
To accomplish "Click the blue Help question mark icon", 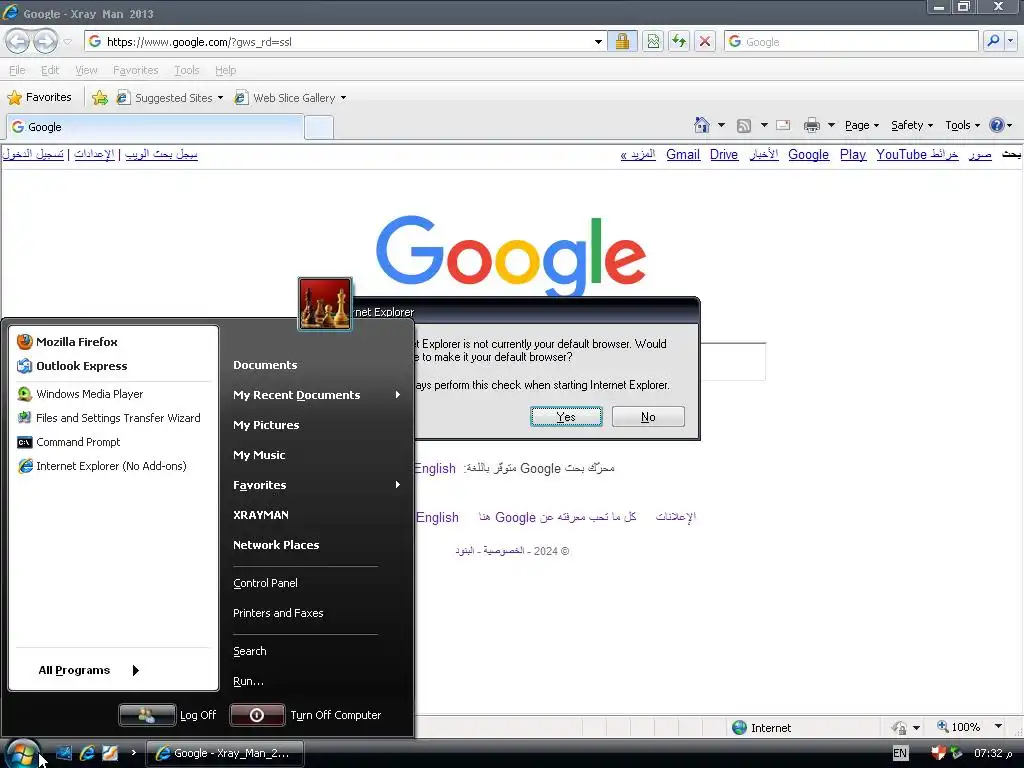I will [x=997, y=125].
